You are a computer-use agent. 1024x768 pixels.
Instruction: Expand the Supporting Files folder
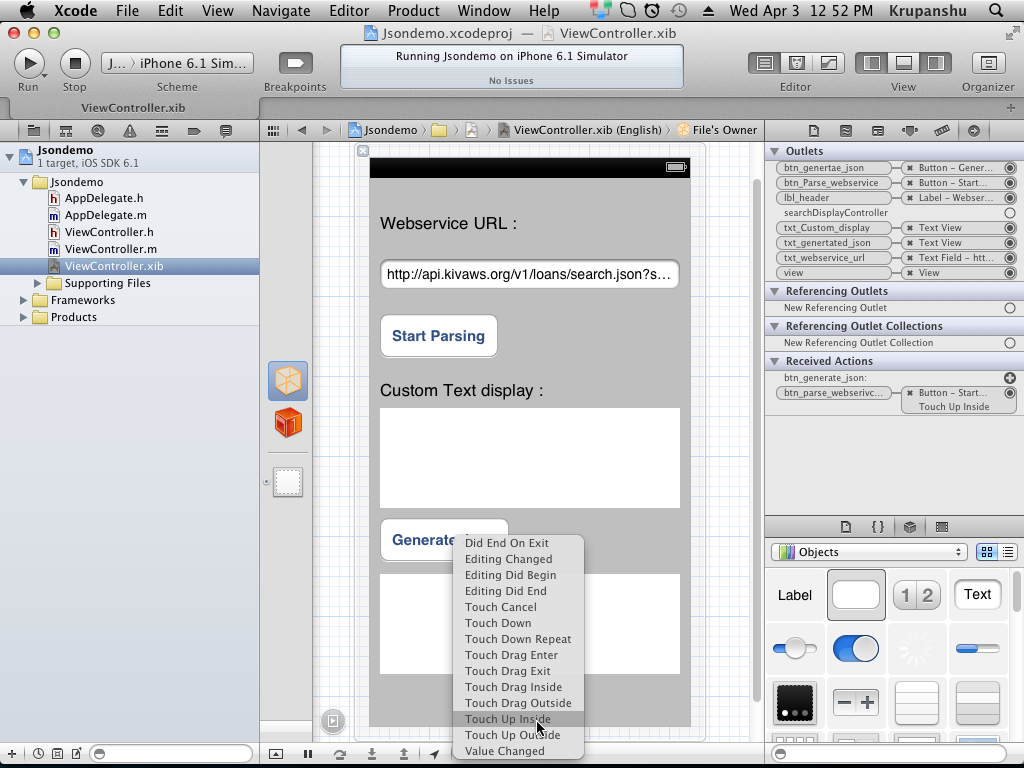click(x=39, y=283)
